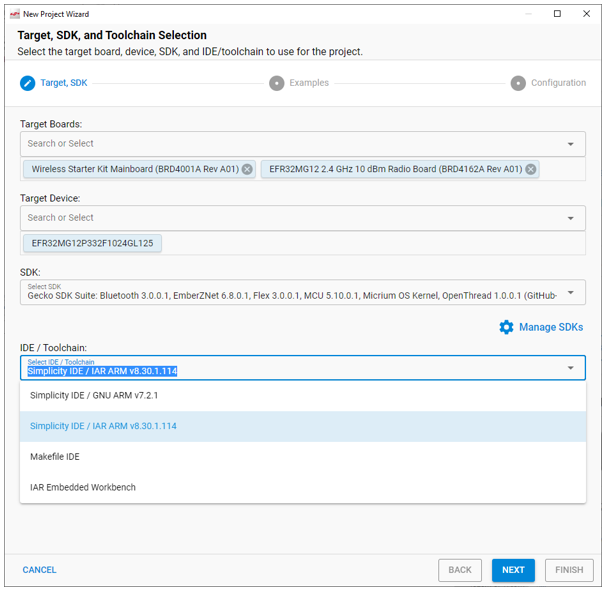Click the Examples step circle icon
The height and width of the screenshot is (592, 607).
pos(276,83)
